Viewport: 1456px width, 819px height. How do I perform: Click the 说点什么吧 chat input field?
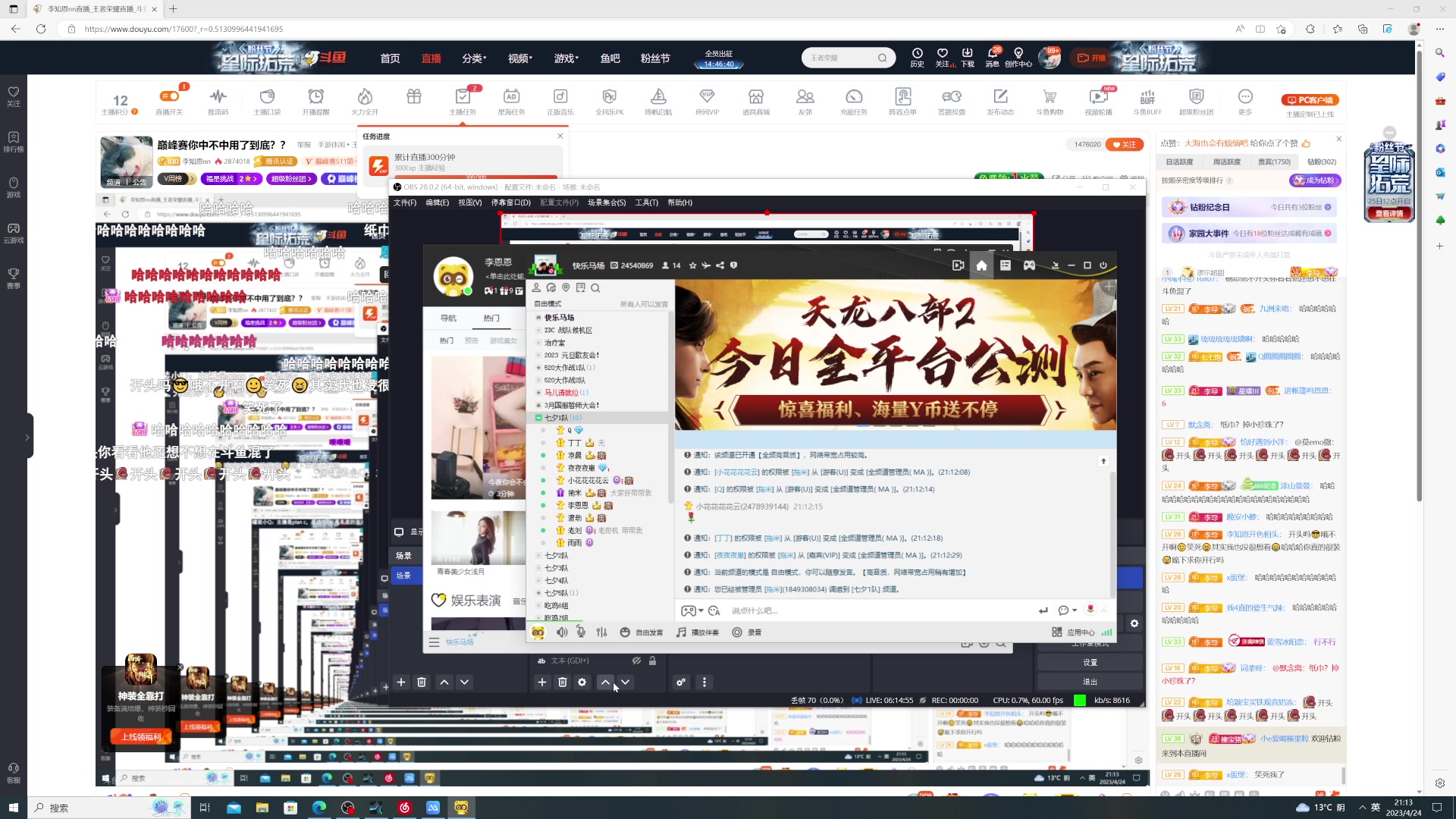pyautogui.click(x=880, y=611)
